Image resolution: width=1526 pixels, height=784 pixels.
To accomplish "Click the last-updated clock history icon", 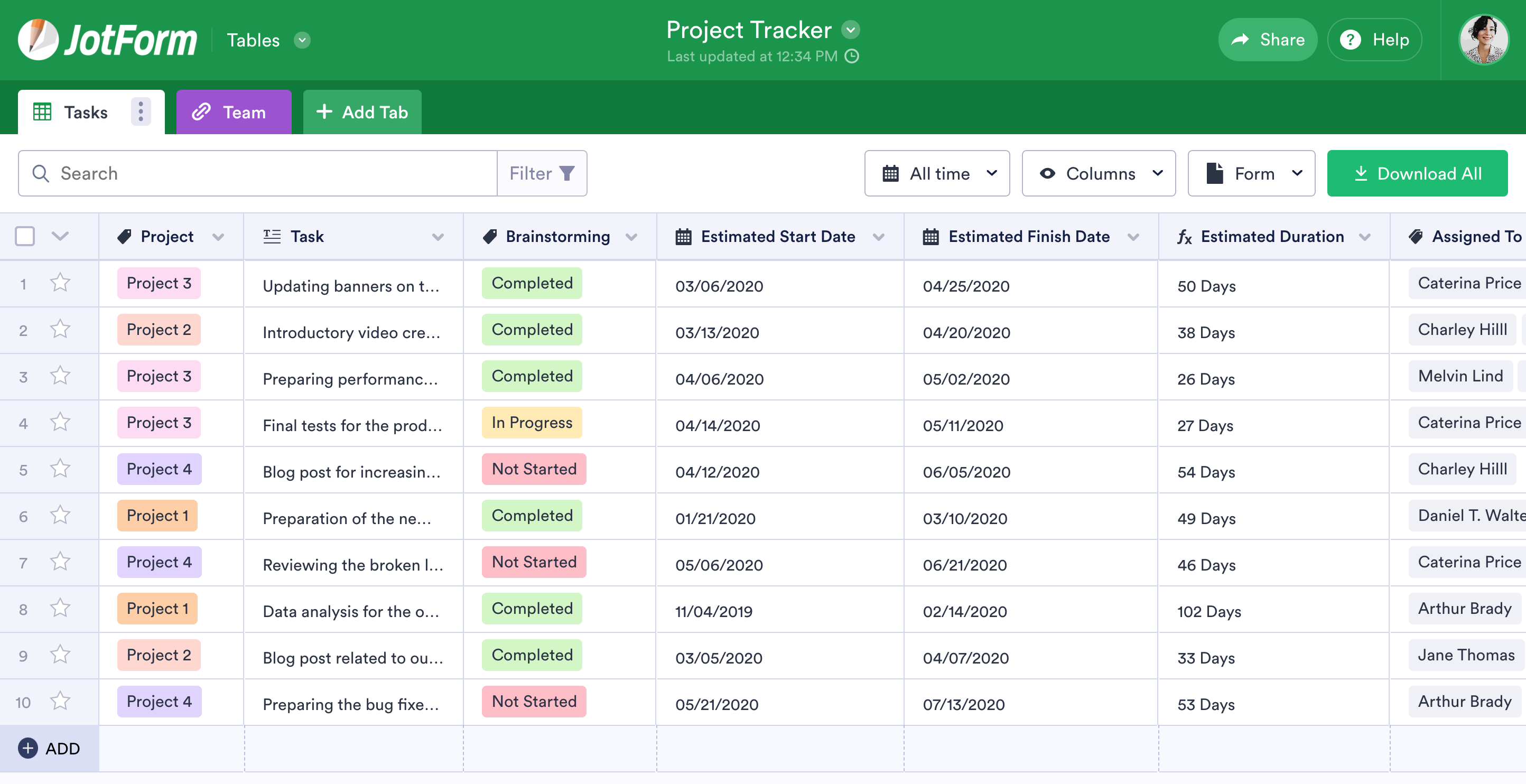I will (851, 56).
